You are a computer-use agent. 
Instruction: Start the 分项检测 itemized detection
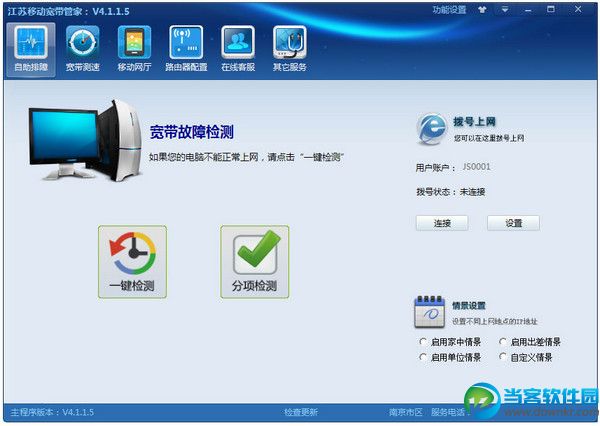coord(254,262)
